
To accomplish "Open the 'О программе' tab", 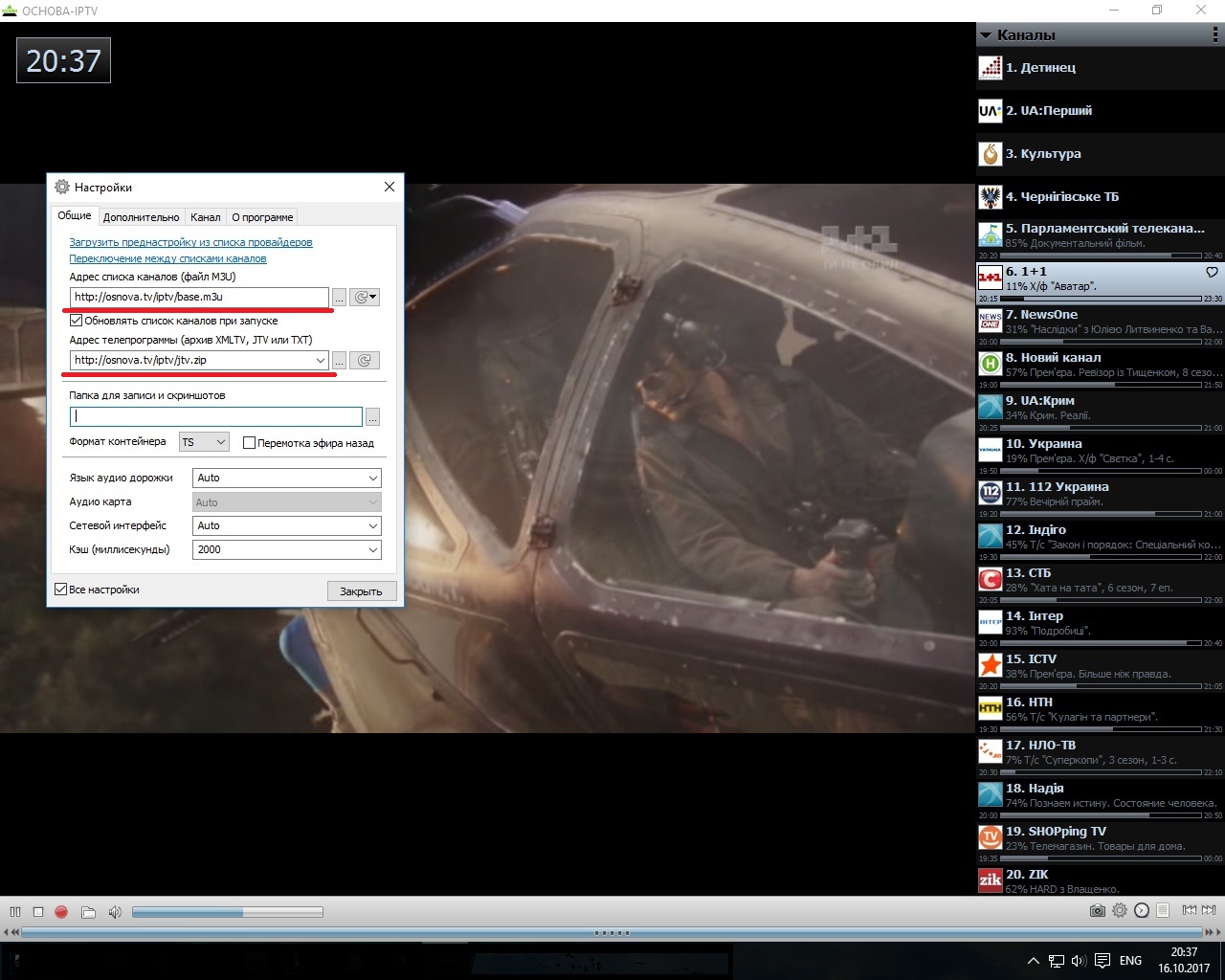I will pyautogui.click(x=262, y=217).
